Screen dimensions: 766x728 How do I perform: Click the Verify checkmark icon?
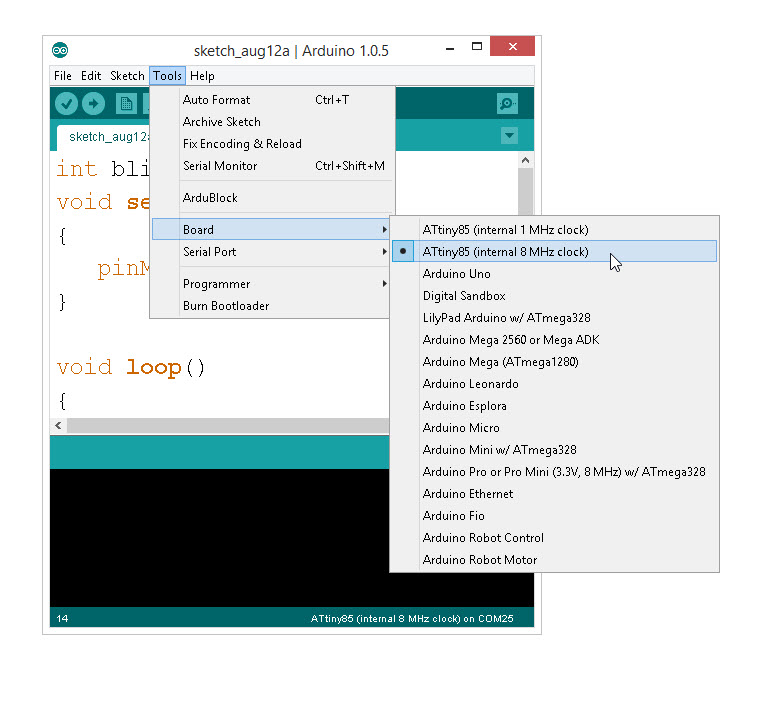coord(66,104)
